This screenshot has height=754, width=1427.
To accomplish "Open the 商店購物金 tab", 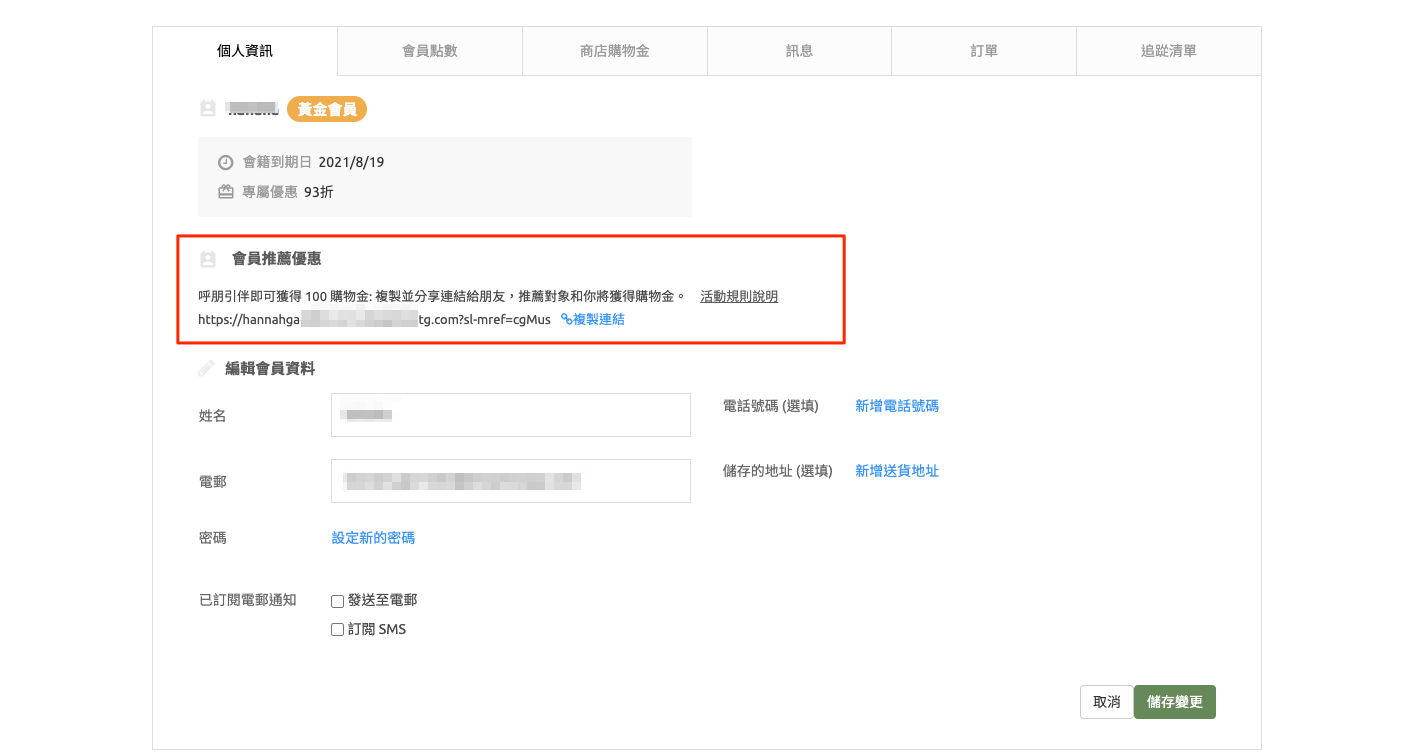I will tap(615, 51).
